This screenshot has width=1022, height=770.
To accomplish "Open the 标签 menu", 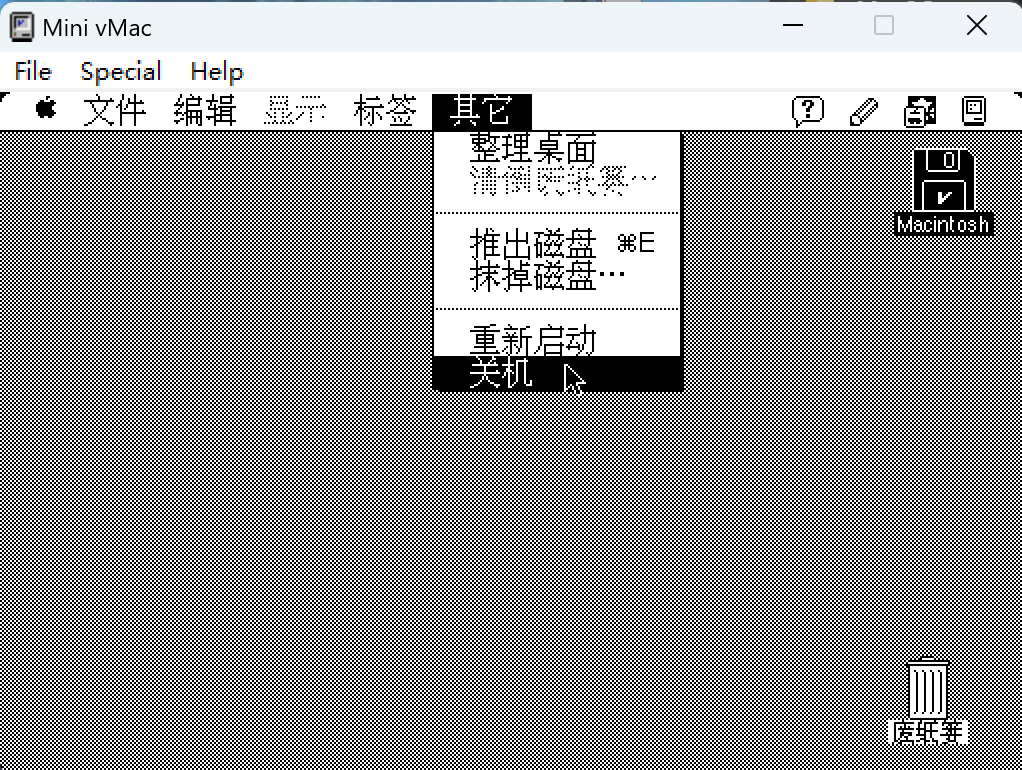I will [385, 111].
